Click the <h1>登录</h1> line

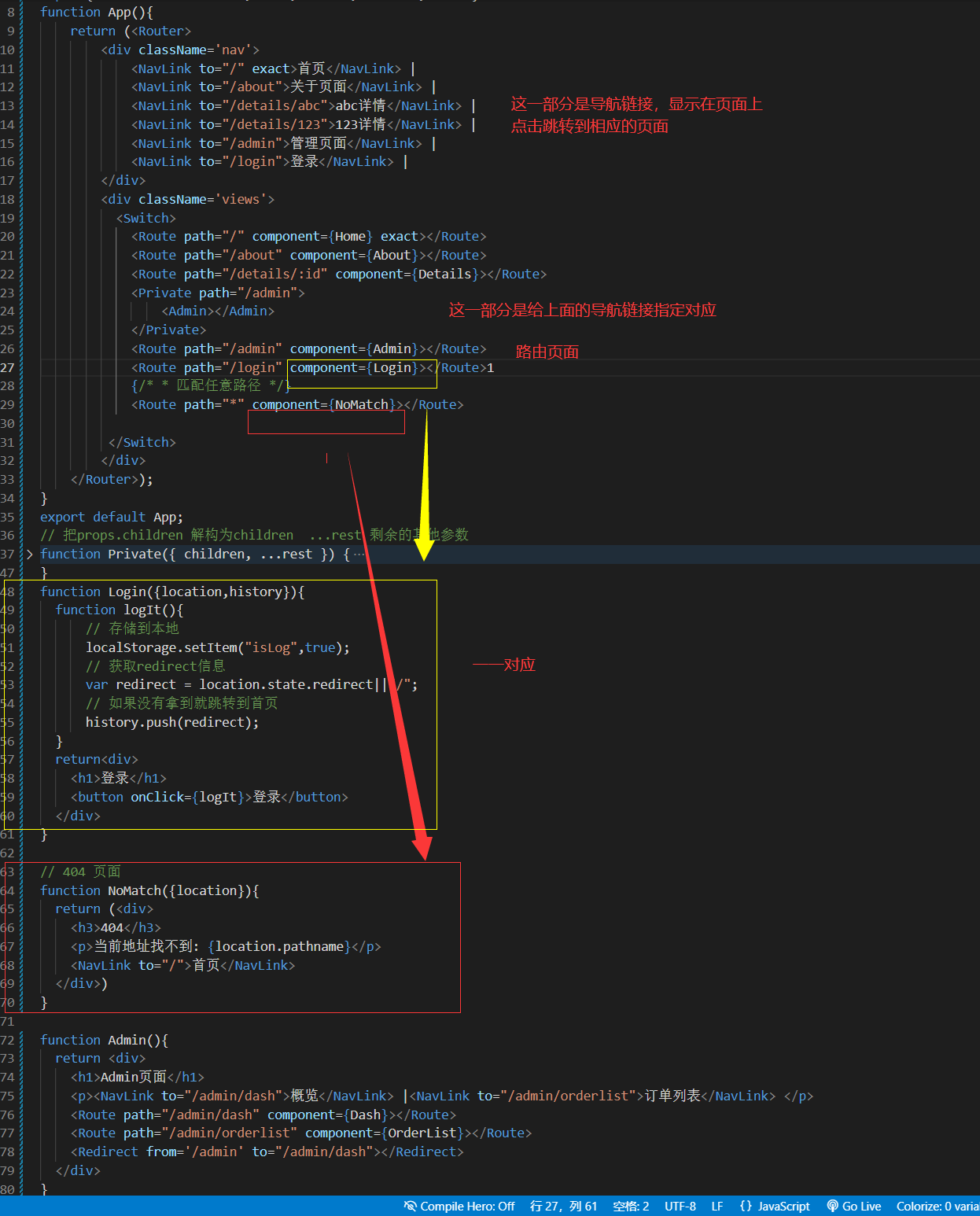click(119, 778)
